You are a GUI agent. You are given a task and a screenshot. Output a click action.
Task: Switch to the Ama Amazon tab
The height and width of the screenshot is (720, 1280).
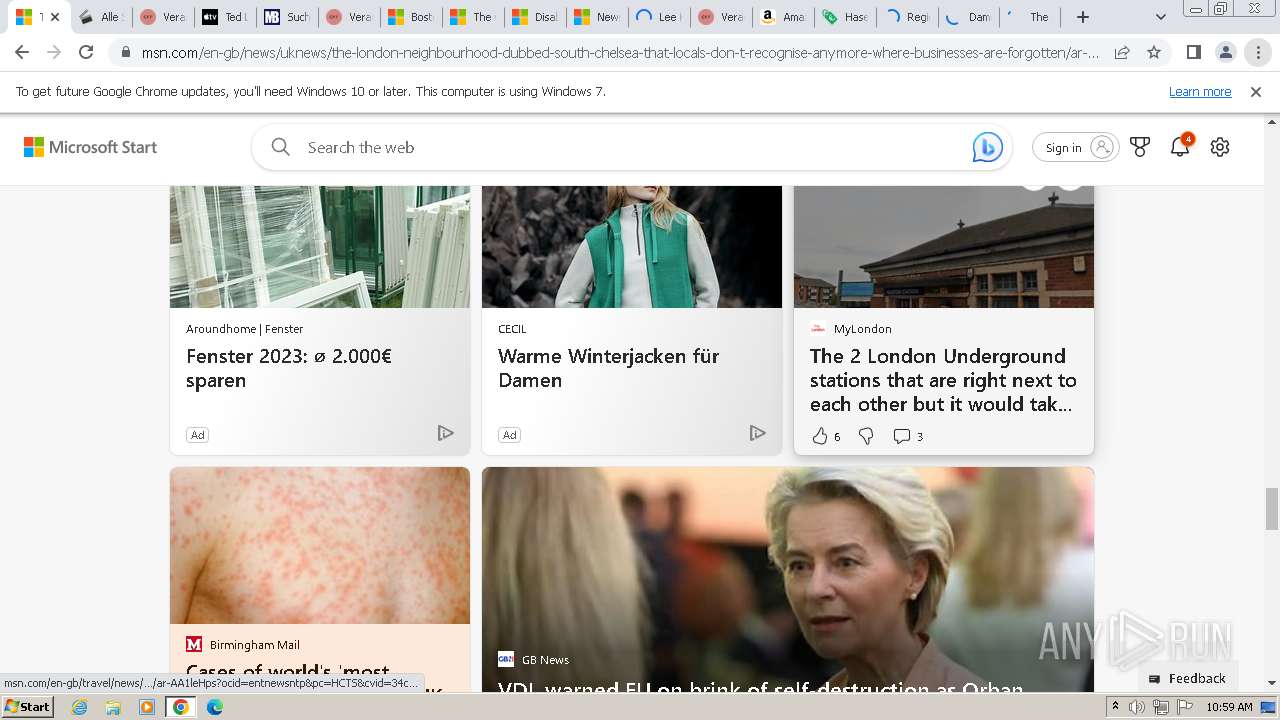[781, 17]
